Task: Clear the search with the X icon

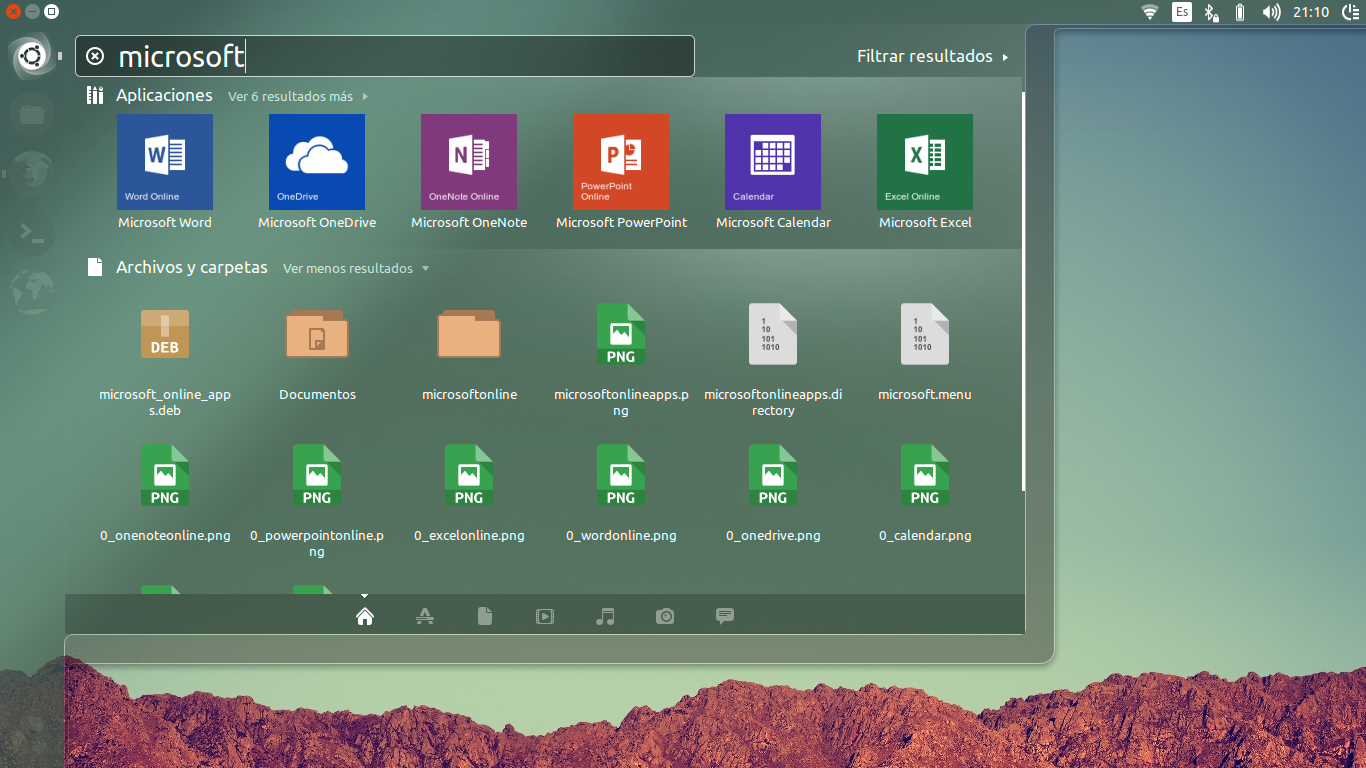Action: point(95,56)
